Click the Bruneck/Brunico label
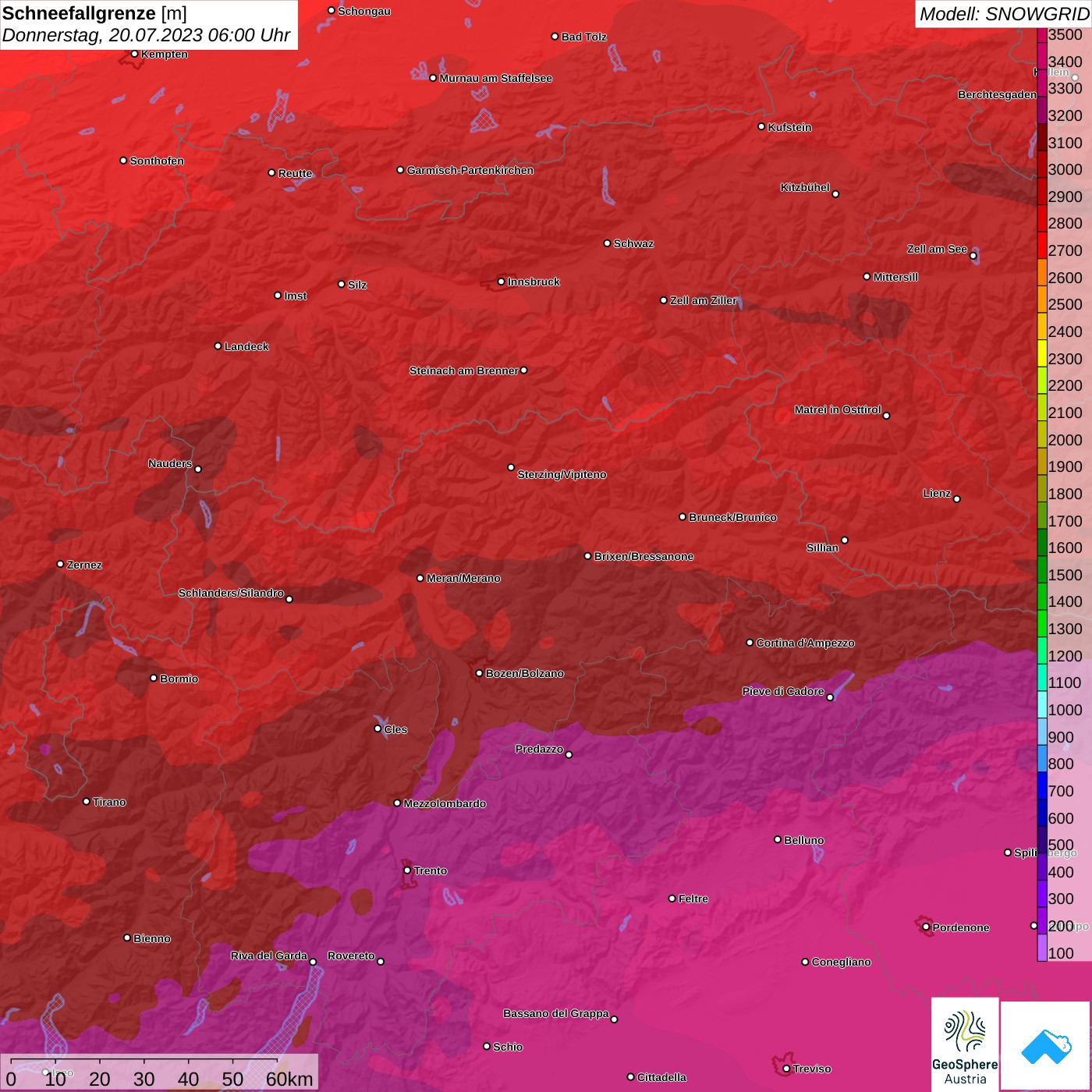 coord(733,517)
